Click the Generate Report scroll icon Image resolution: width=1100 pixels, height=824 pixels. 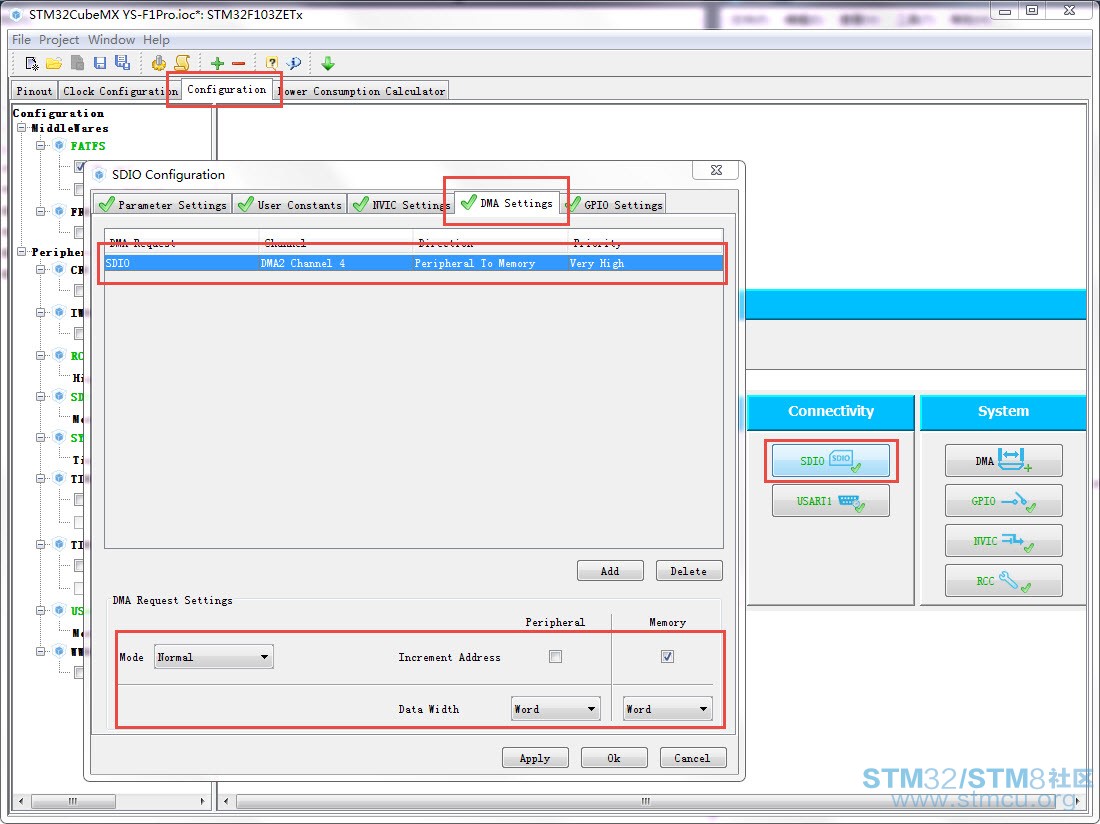tap(182, 63)
